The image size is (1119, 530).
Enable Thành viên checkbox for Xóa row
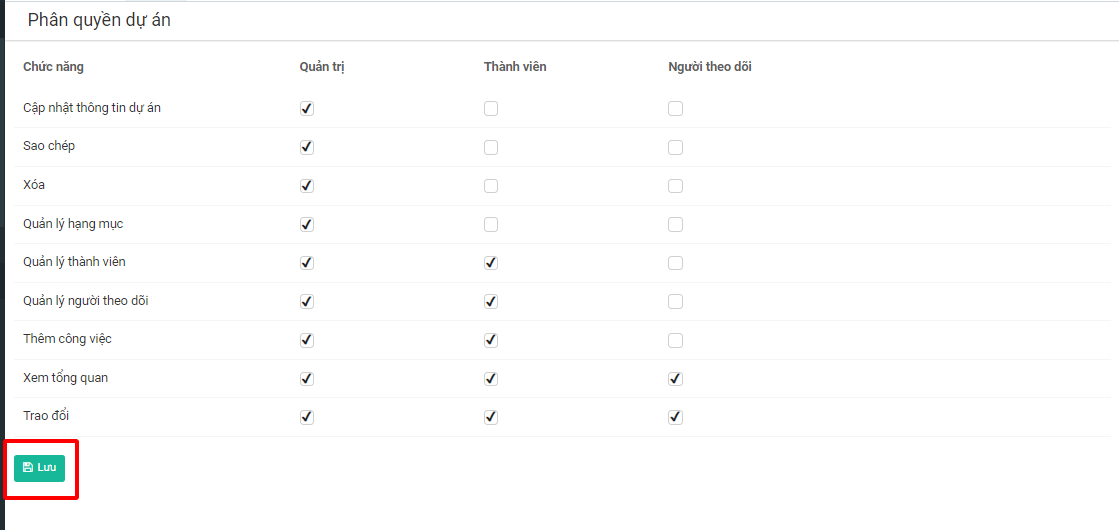491,186
